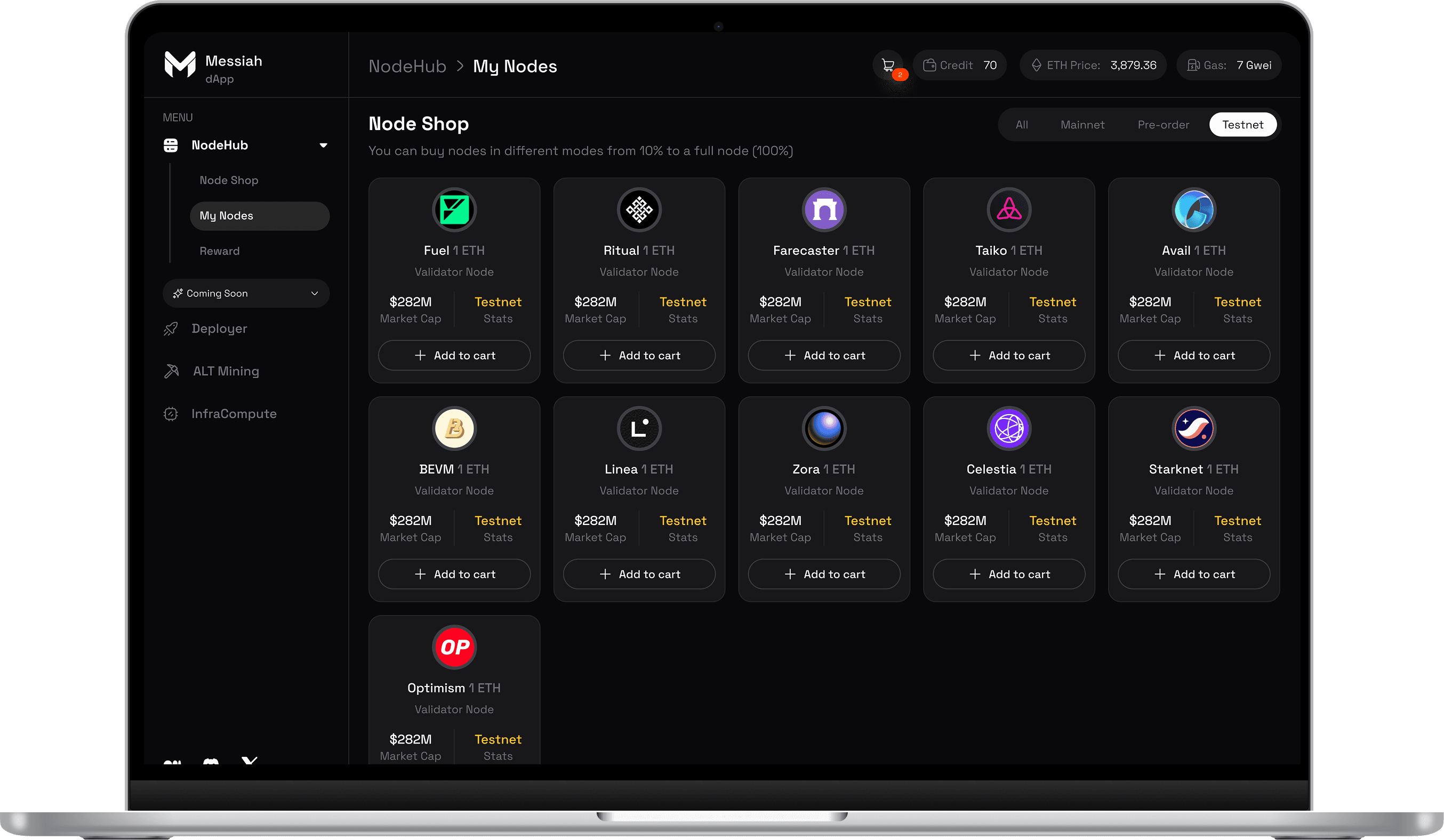Click Testnet Stats on Optimism card
This screenshot has height=840, width=1444.
(x=498, y=747)
